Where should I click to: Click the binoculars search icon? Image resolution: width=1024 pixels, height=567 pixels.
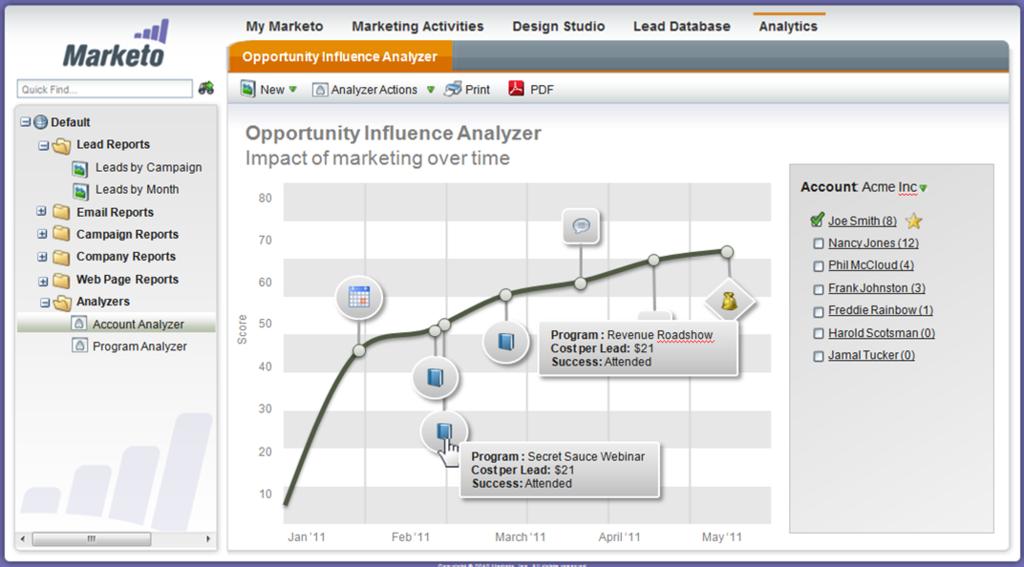(x=206, y=88)
